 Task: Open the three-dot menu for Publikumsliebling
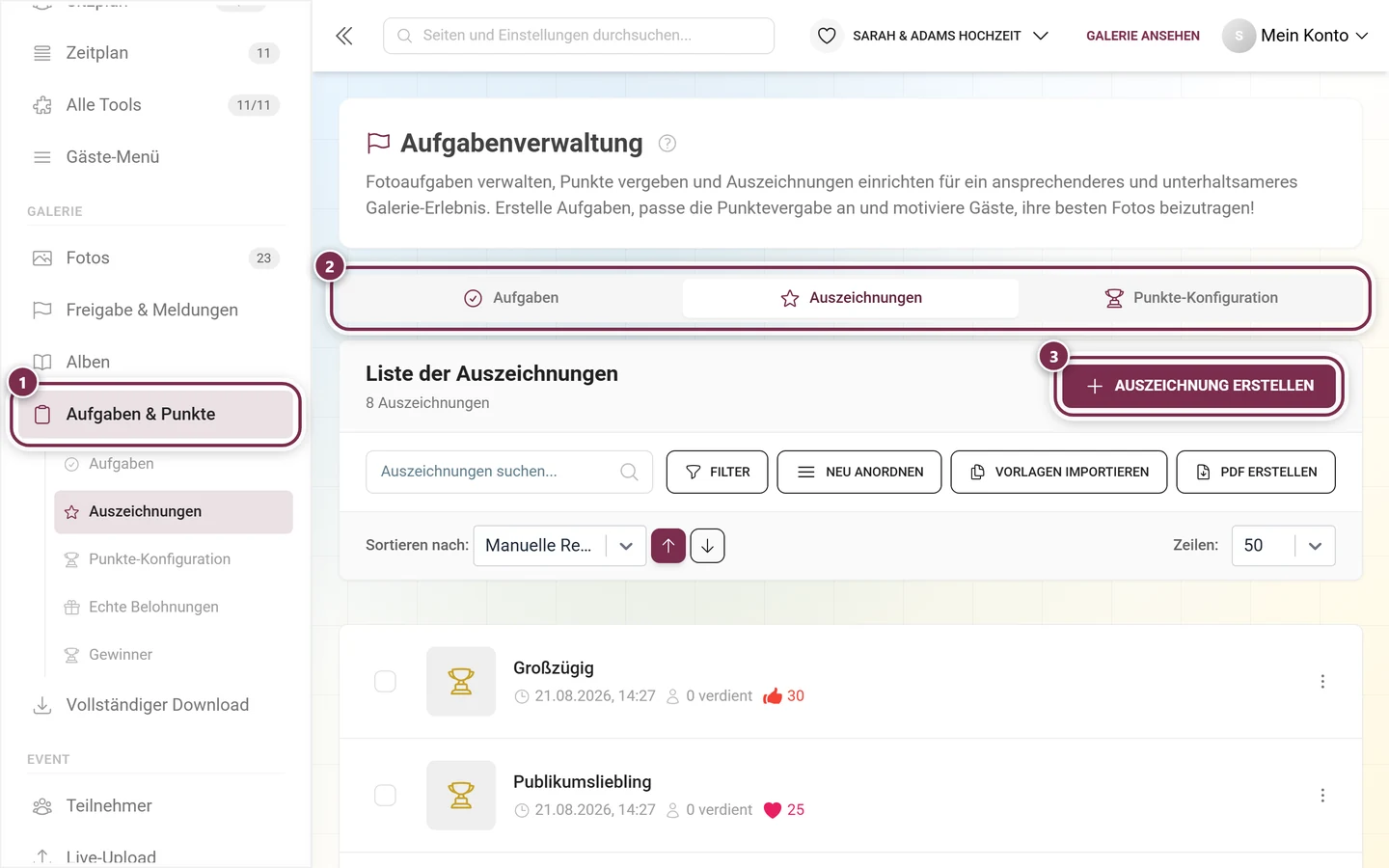click(x=1322, y=796)
